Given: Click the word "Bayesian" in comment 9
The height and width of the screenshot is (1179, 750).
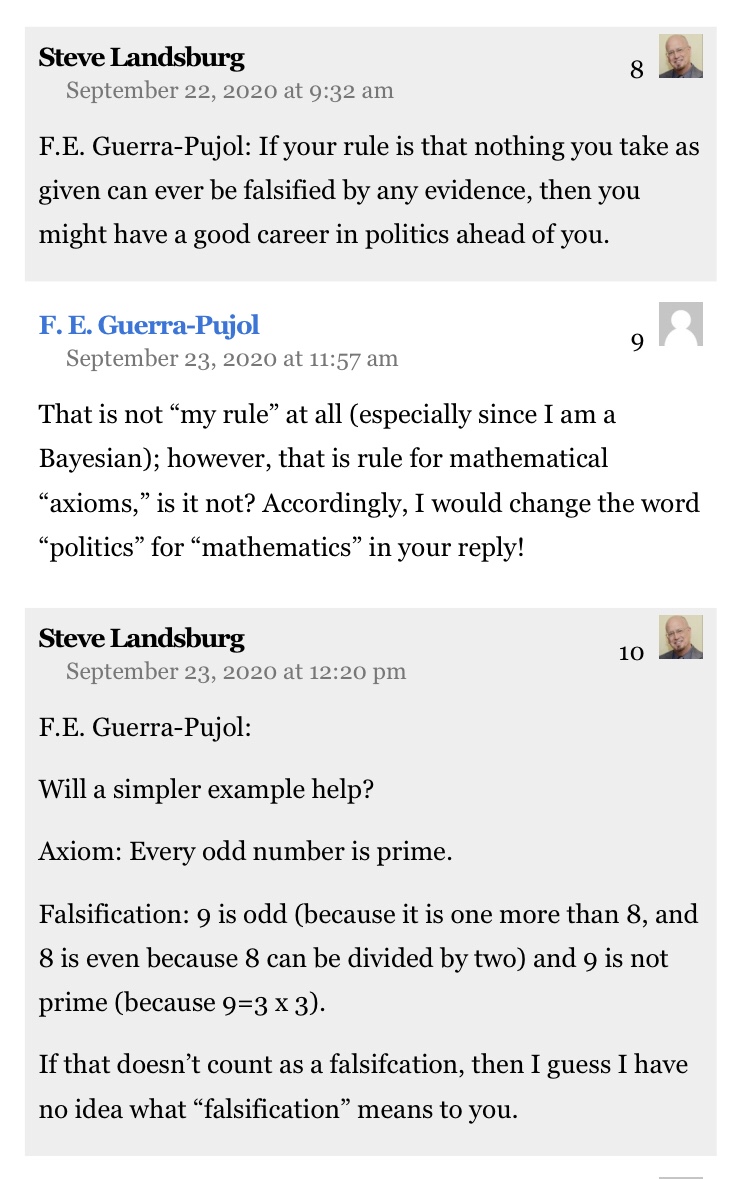Looking at the screenshot, I should click(x=88, y=459).
